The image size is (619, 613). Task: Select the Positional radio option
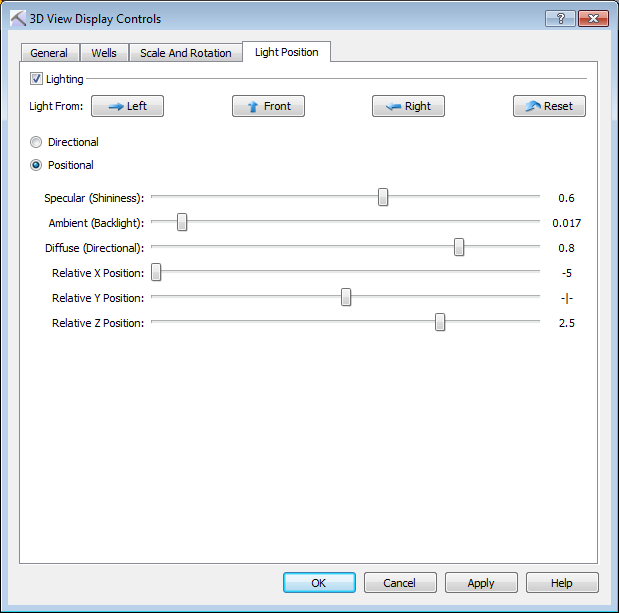click(37, 165)
